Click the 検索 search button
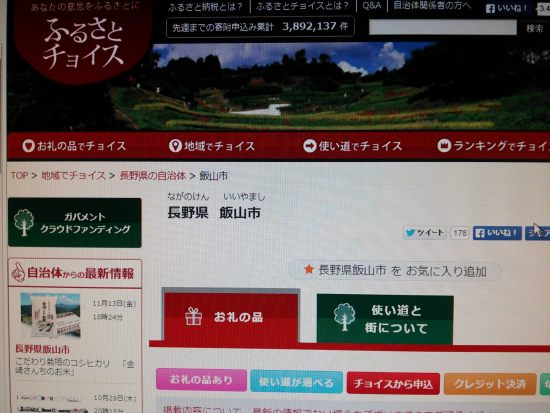Viewport: 550px width, 413px height. click(x=535, y=28)
